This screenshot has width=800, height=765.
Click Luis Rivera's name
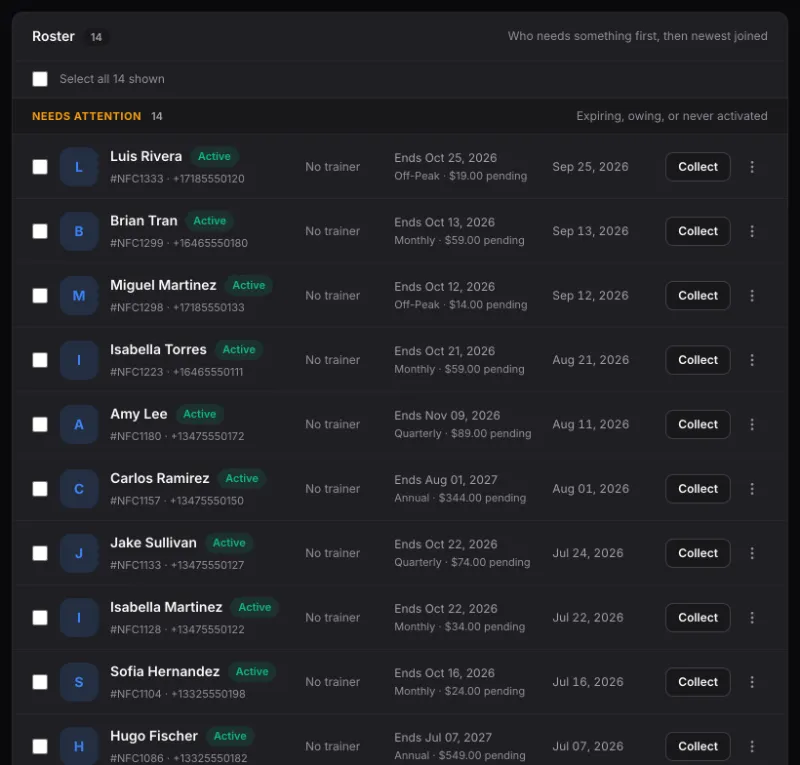pyautogui.click(x=146, y=156)
